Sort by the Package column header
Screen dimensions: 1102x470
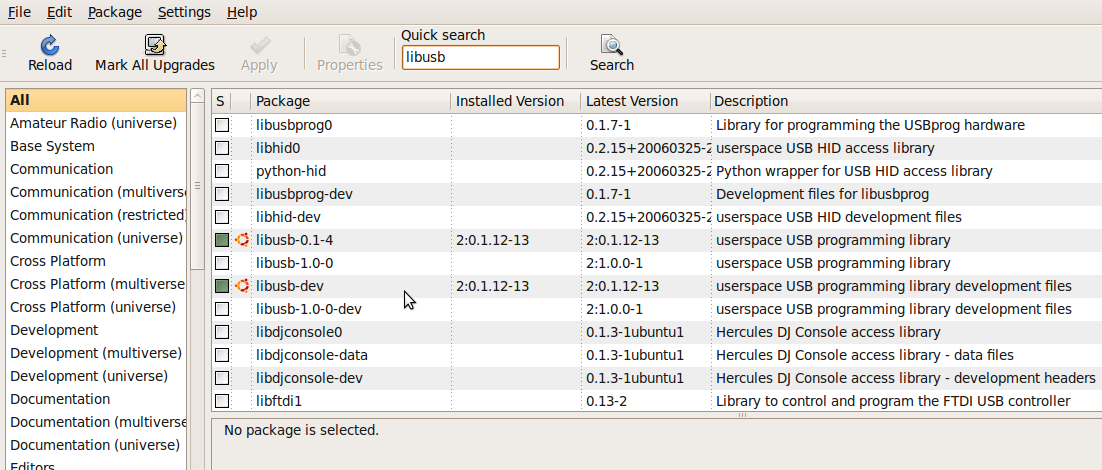(351, 101)
